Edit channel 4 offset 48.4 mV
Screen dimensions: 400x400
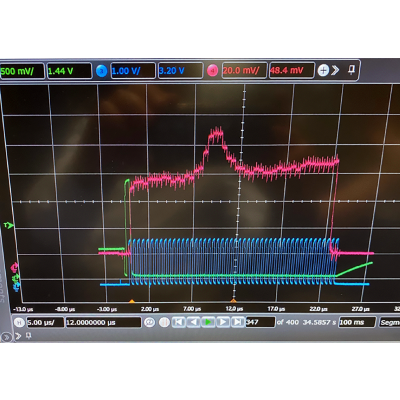pyautogui.click(x=292, y=70)
